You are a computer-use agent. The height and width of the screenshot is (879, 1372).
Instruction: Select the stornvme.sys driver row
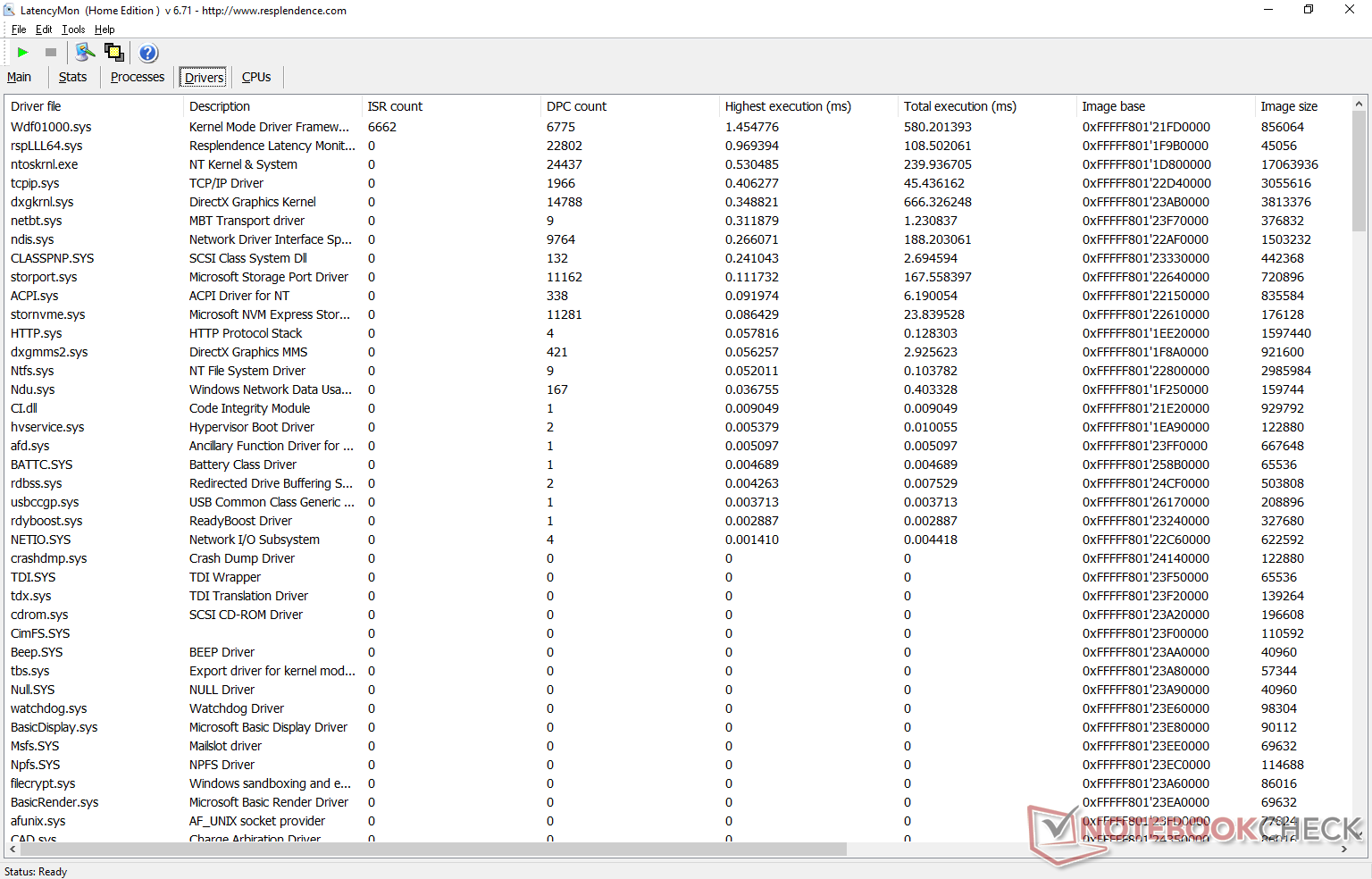(x=677, y=314)
